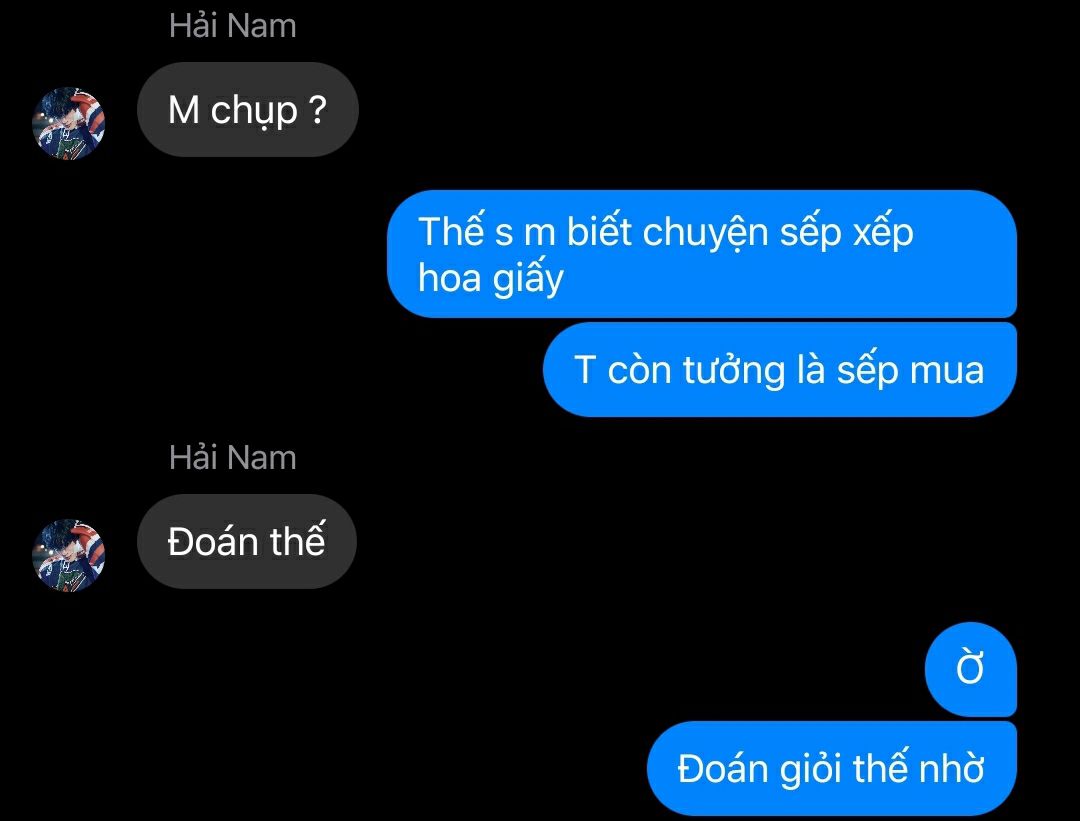Open Hải Nam's avatar beside "M chụp ?"
The height and width of the screenshot is (821, 1080).
pos(68,123)
